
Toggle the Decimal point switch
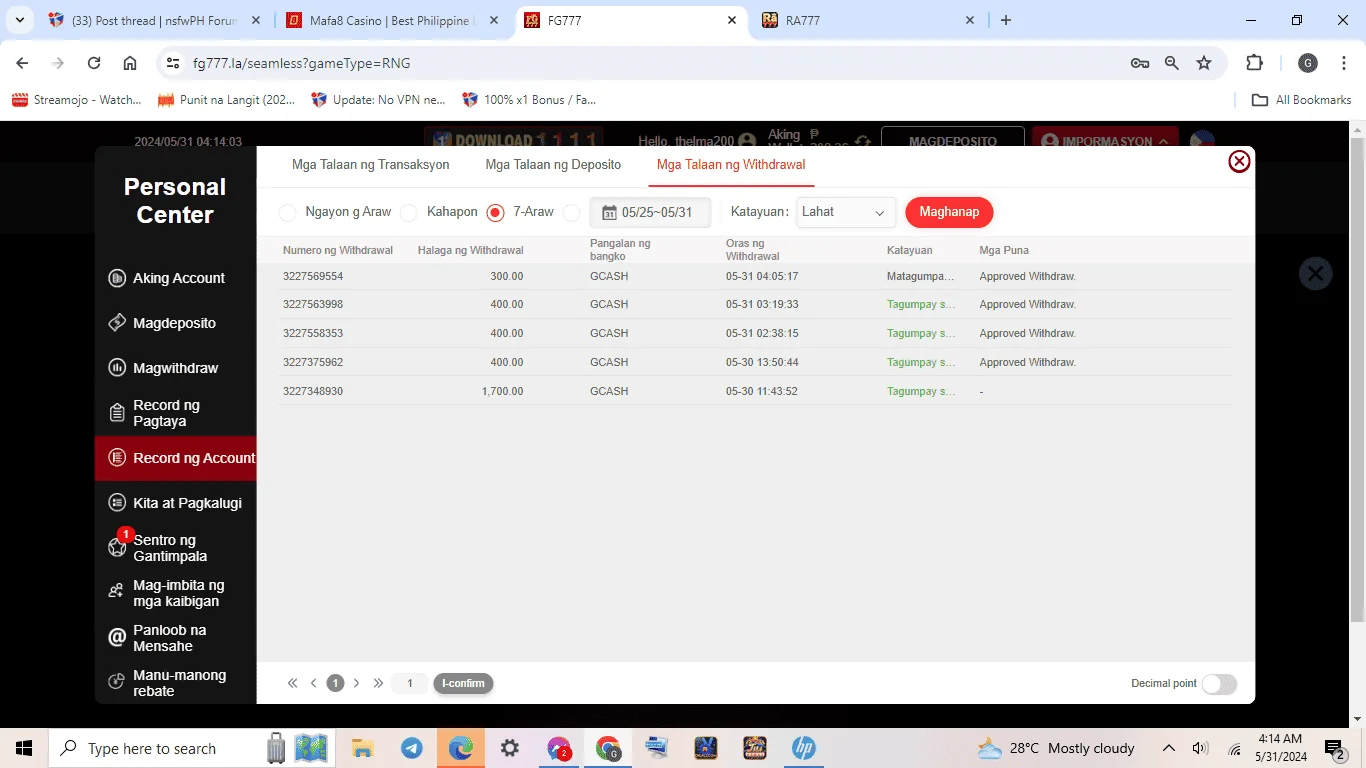(x=1219, y=684)
